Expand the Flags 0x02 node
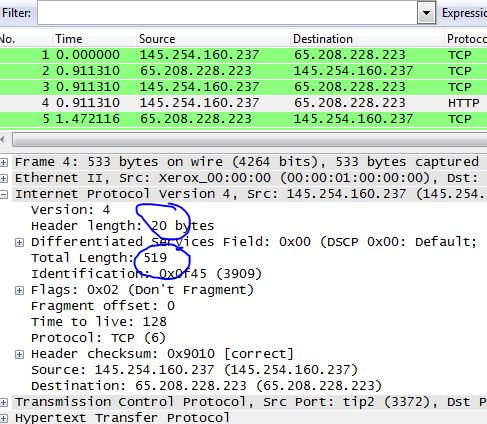 click(20, 290)
